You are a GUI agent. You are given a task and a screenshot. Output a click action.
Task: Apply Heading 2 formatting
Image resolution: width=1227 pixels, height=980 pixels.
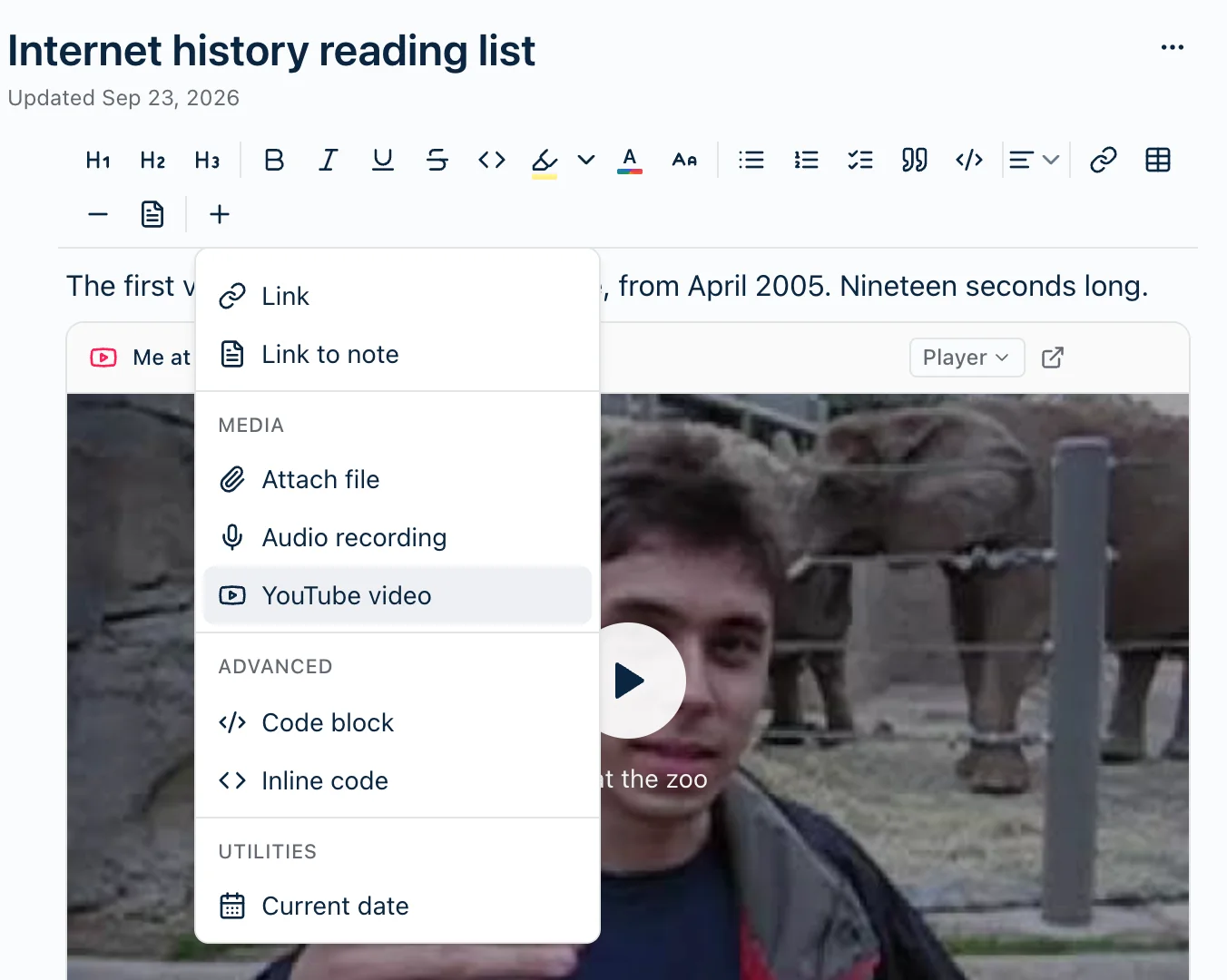152,161
